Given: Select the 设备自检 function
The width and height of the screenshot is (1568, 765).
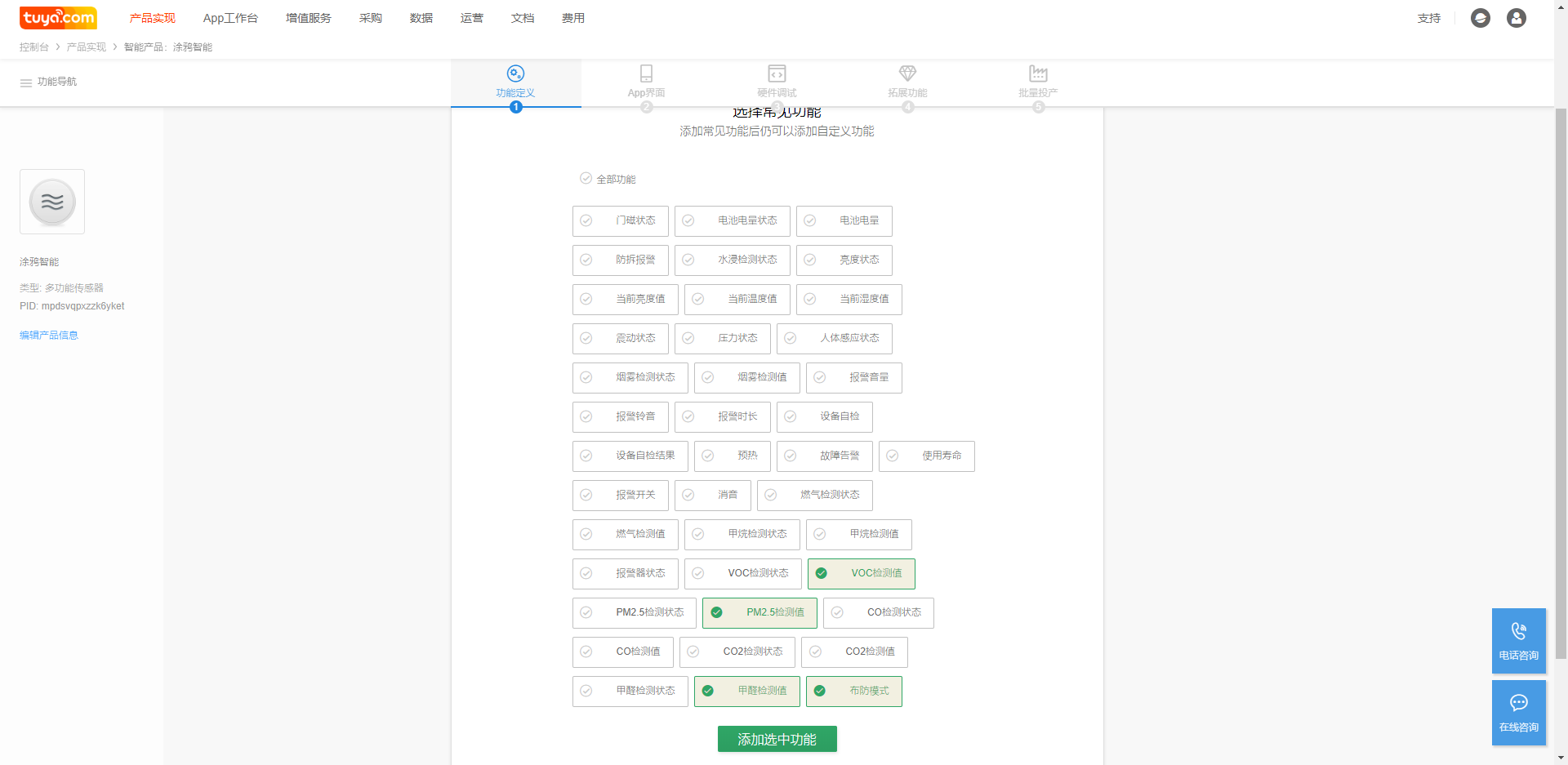Looking at the screenshot, I should pos(825,417).
